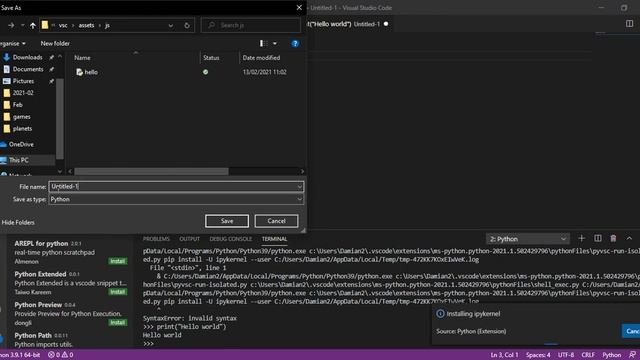Select the hello file
640x360 pixels.
click(91, 72)
